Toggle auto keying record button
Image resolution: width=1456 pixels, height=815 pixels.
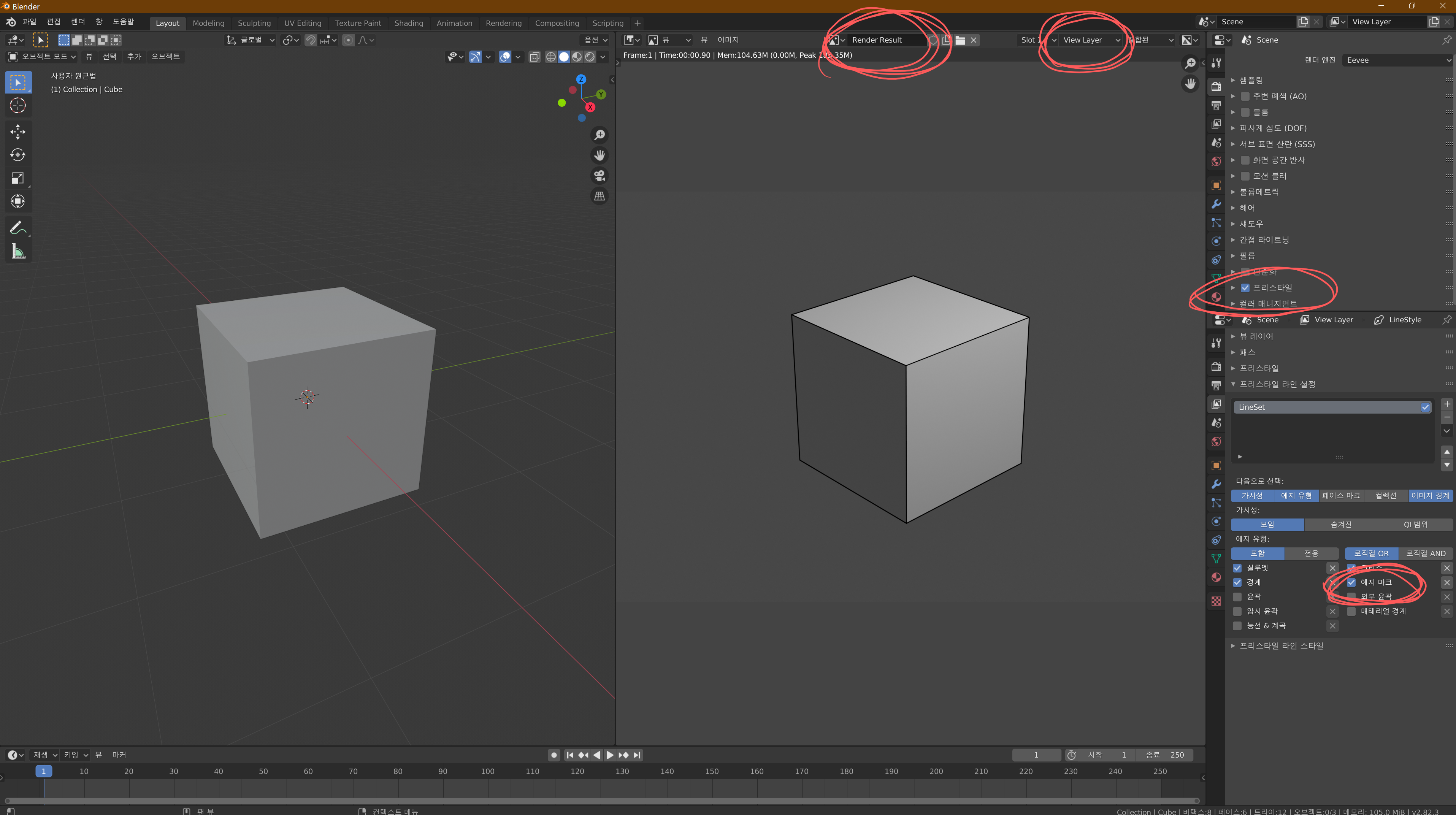554,755
